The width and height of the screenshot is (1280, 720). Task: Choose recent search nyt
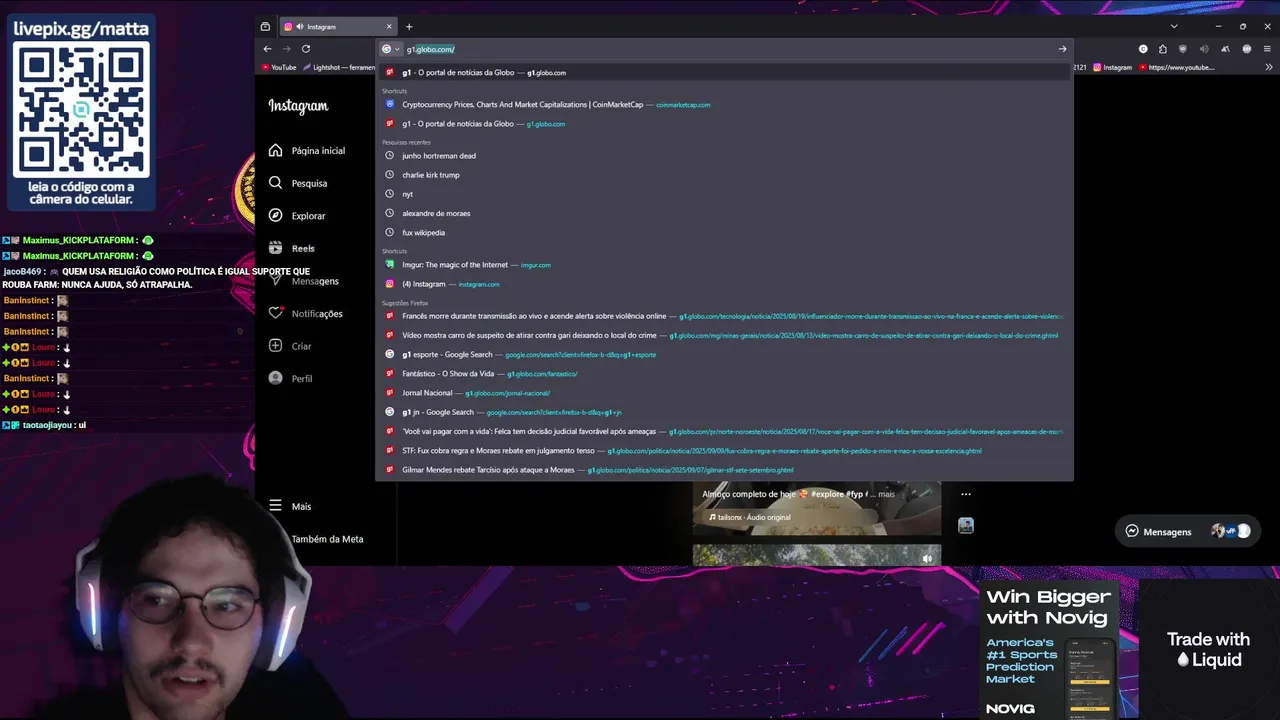pyautogui.click(x=724, y=194)
